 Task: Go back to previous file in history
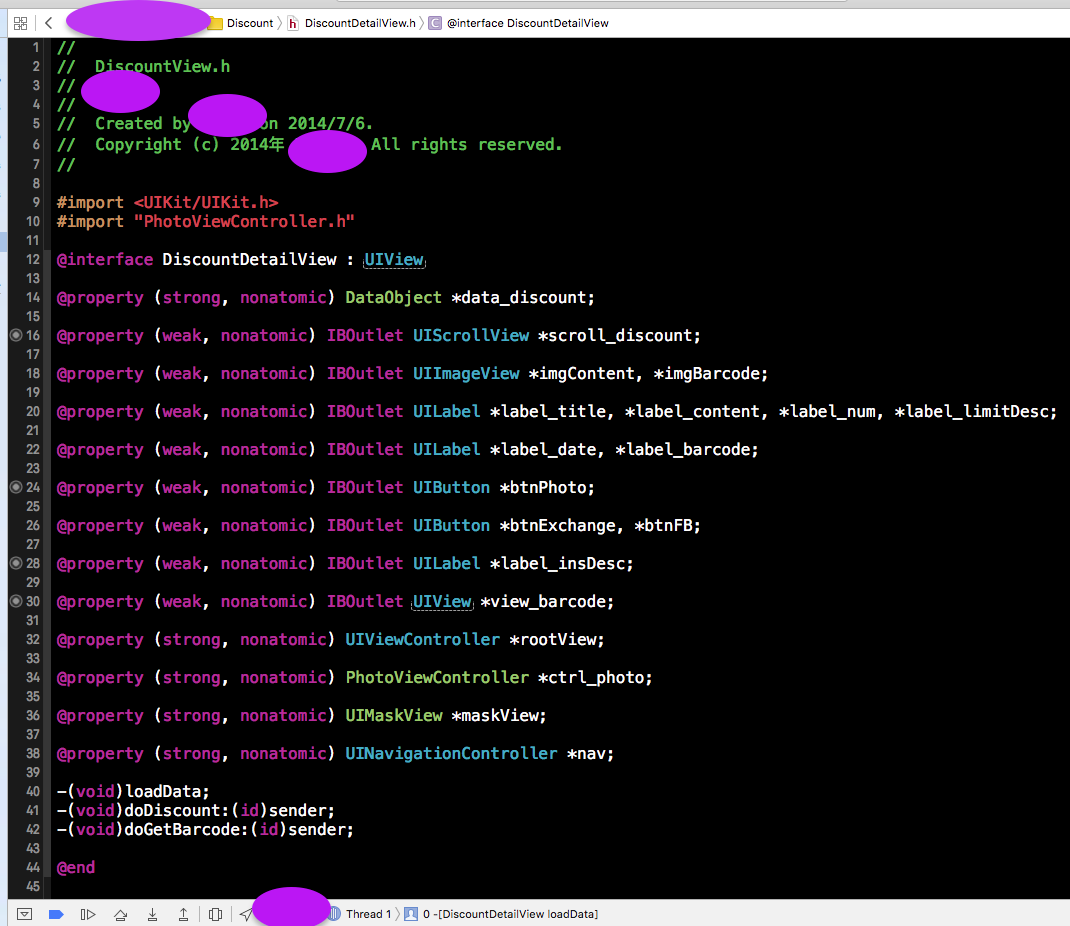coord(48,23)
